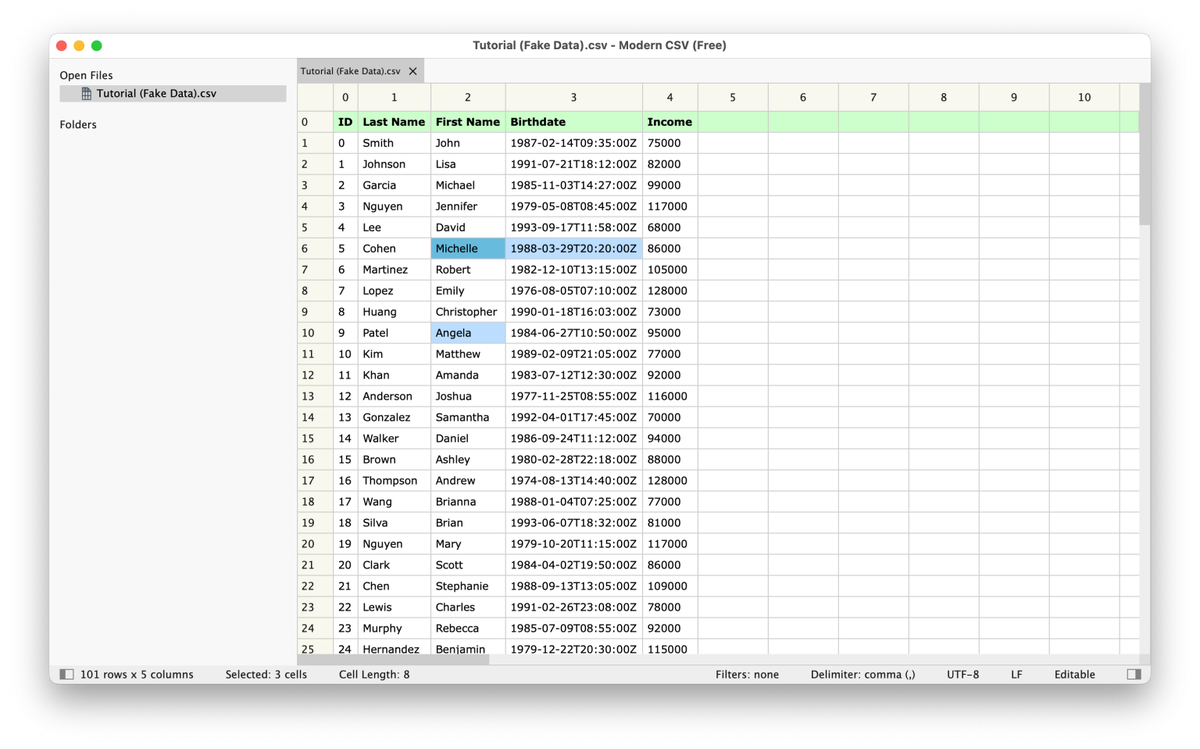Click the Open Files section label

click(86, 75)
